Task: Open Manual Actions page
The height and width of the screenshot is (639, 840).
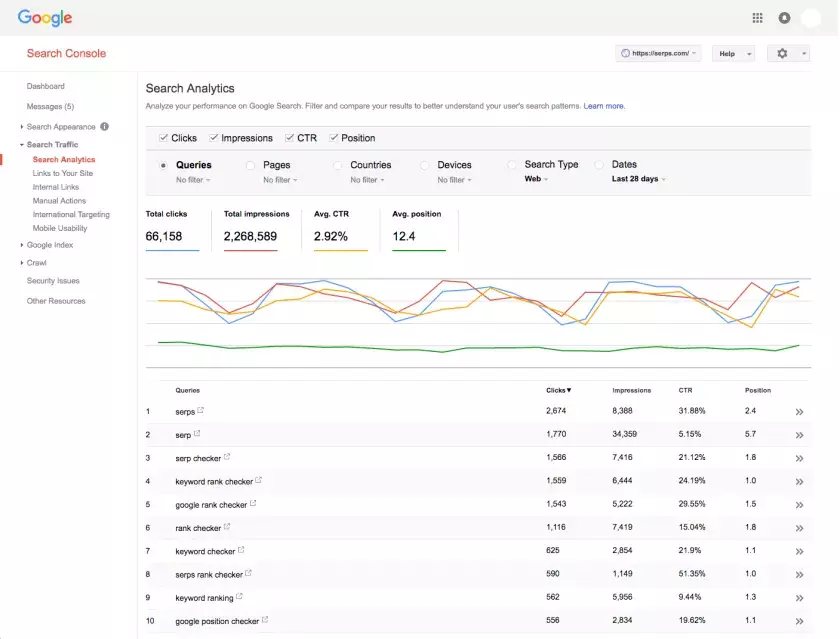Action: [x=59, y=200]
